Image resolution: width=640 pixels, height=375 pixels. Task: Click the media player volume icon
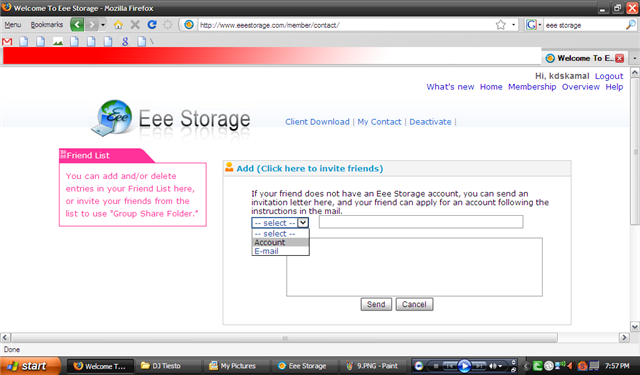493,366
